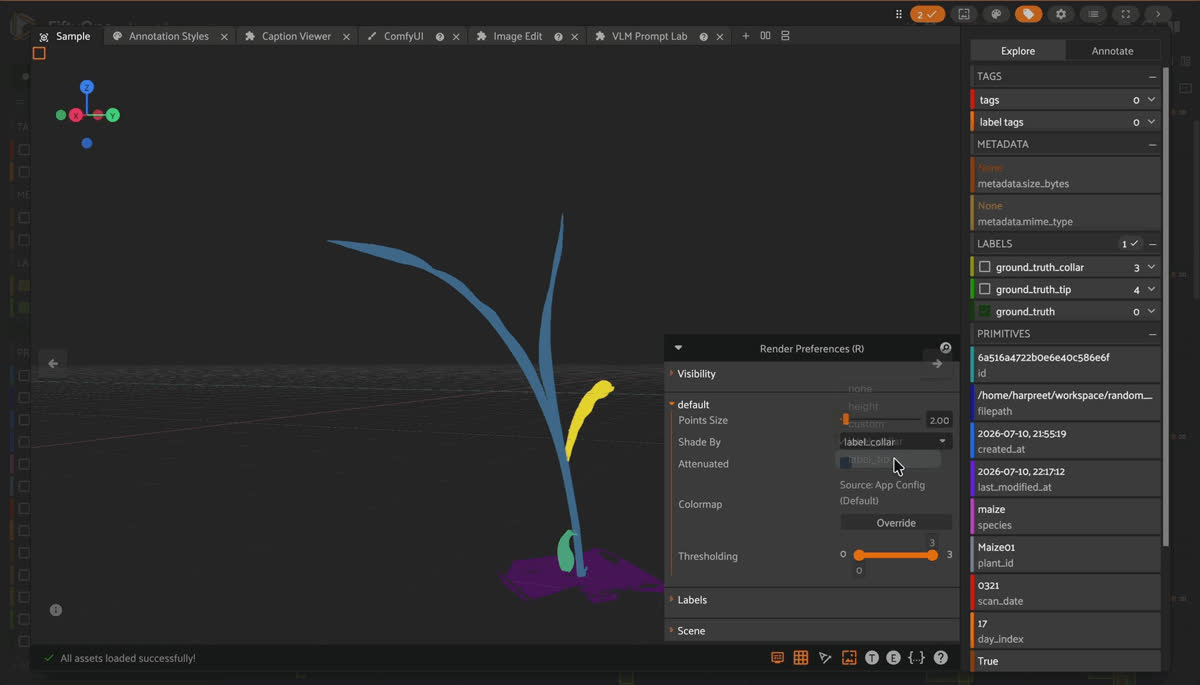This screenshot has height=685, width=1200.
Task: Uncheck the ground_truth checkbox
Action: tap(985, 311)
